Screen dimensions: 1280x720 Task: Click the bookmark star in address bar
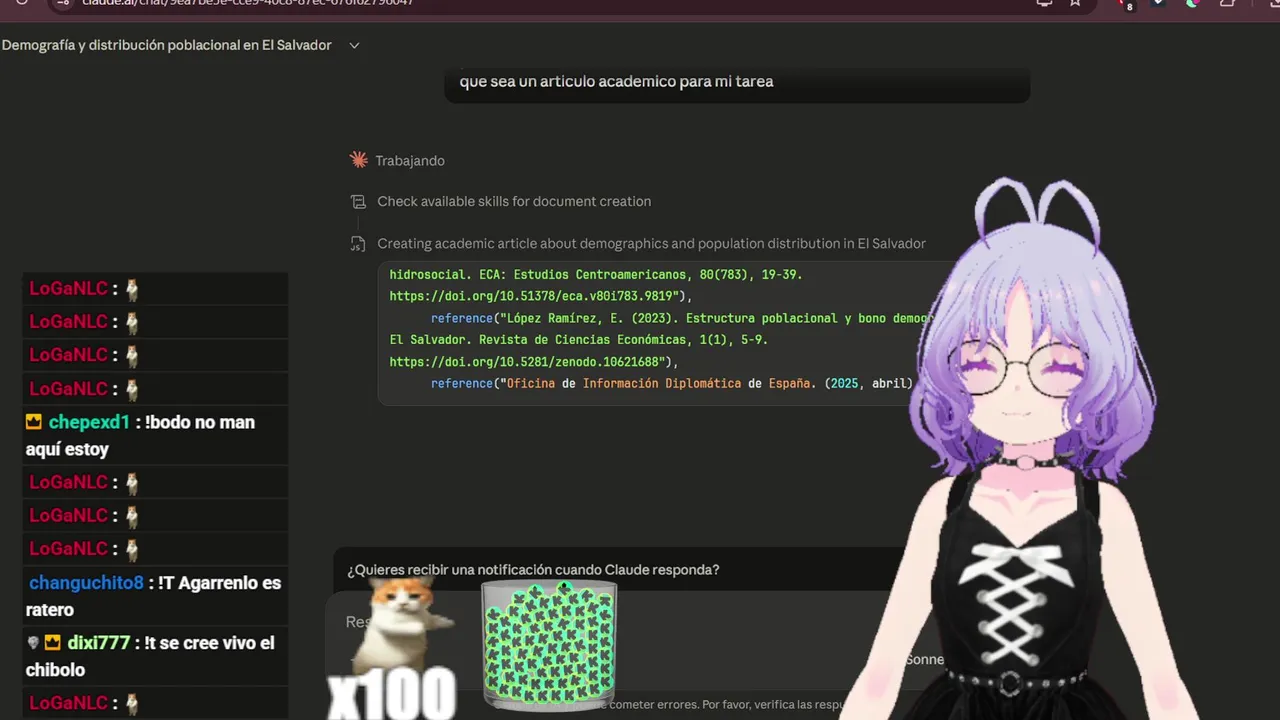(x=1075, y=3)
